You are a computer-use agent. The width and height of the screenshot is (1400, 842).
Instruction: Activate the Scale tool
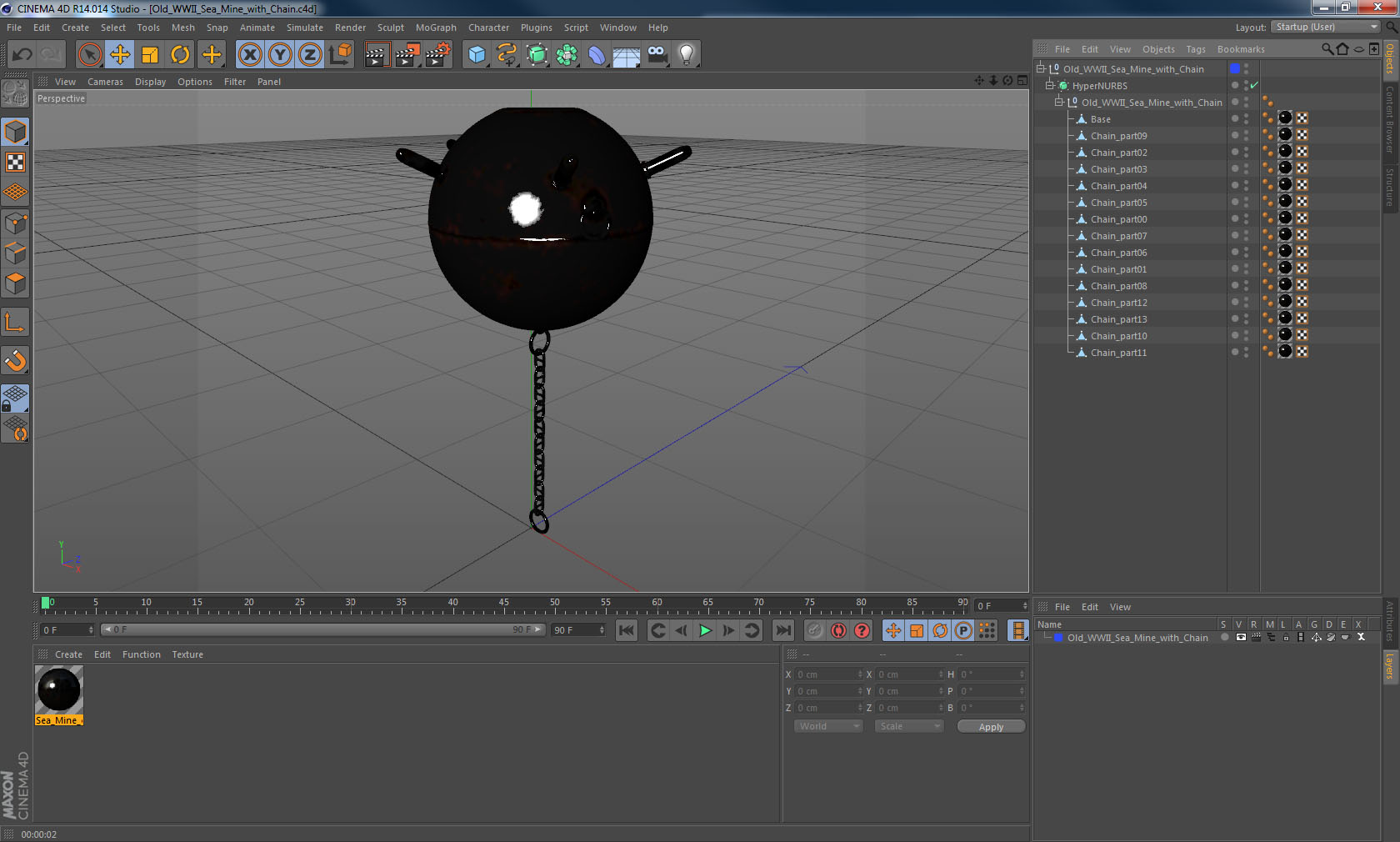150,55
